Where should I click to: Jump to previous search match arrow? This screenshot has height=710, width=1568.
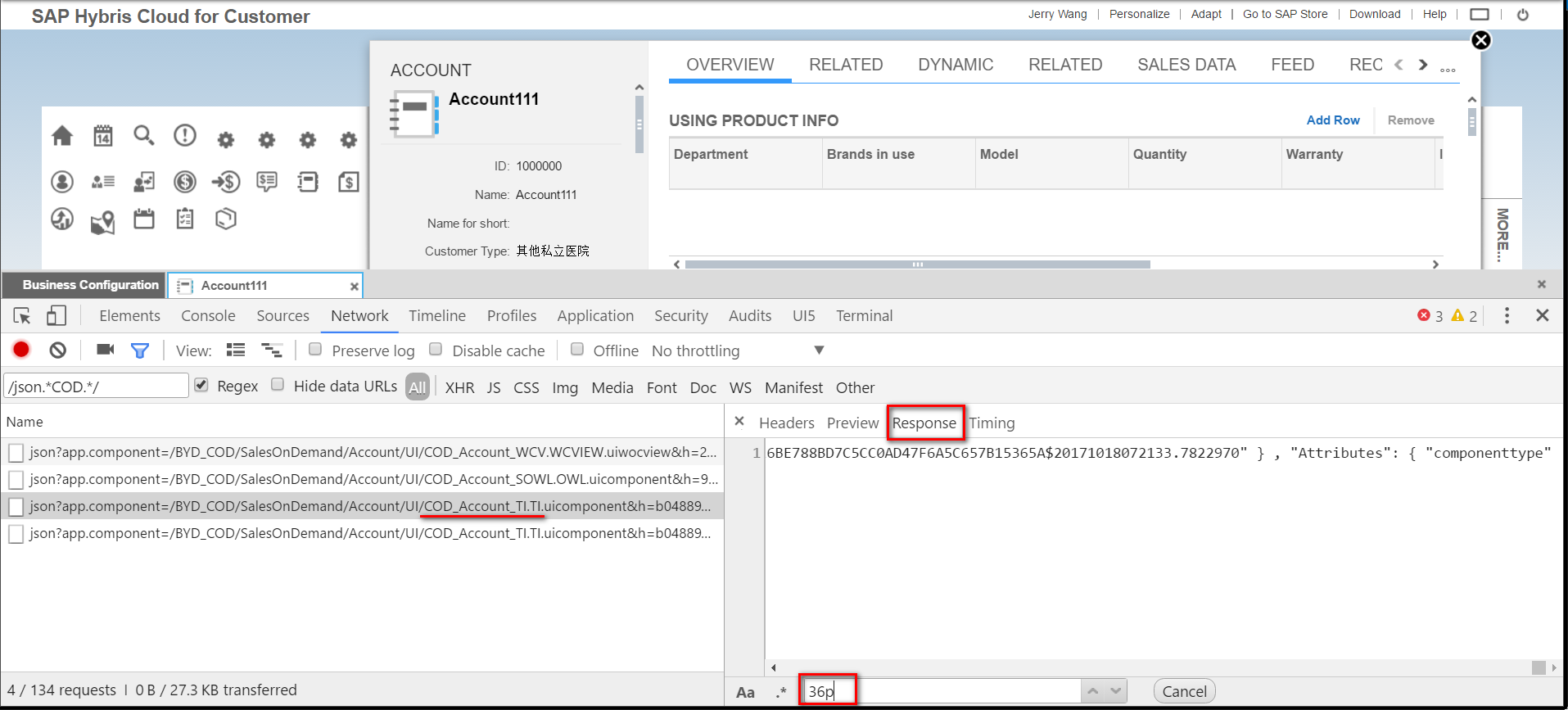click(x=1093, y=691)
